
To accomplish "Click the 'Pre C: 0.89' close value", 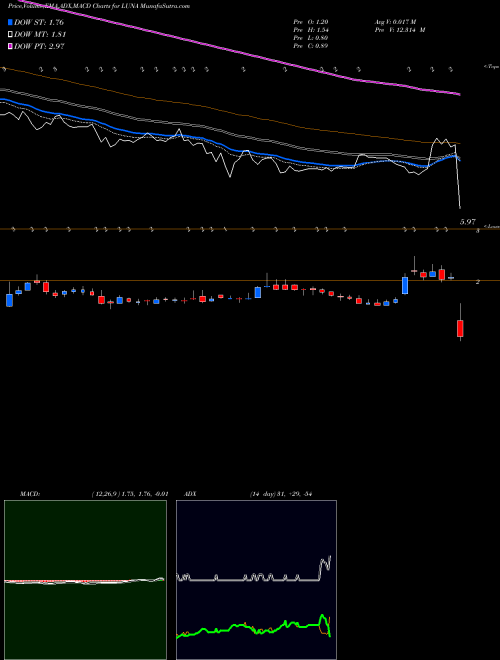I will [311, 45].
